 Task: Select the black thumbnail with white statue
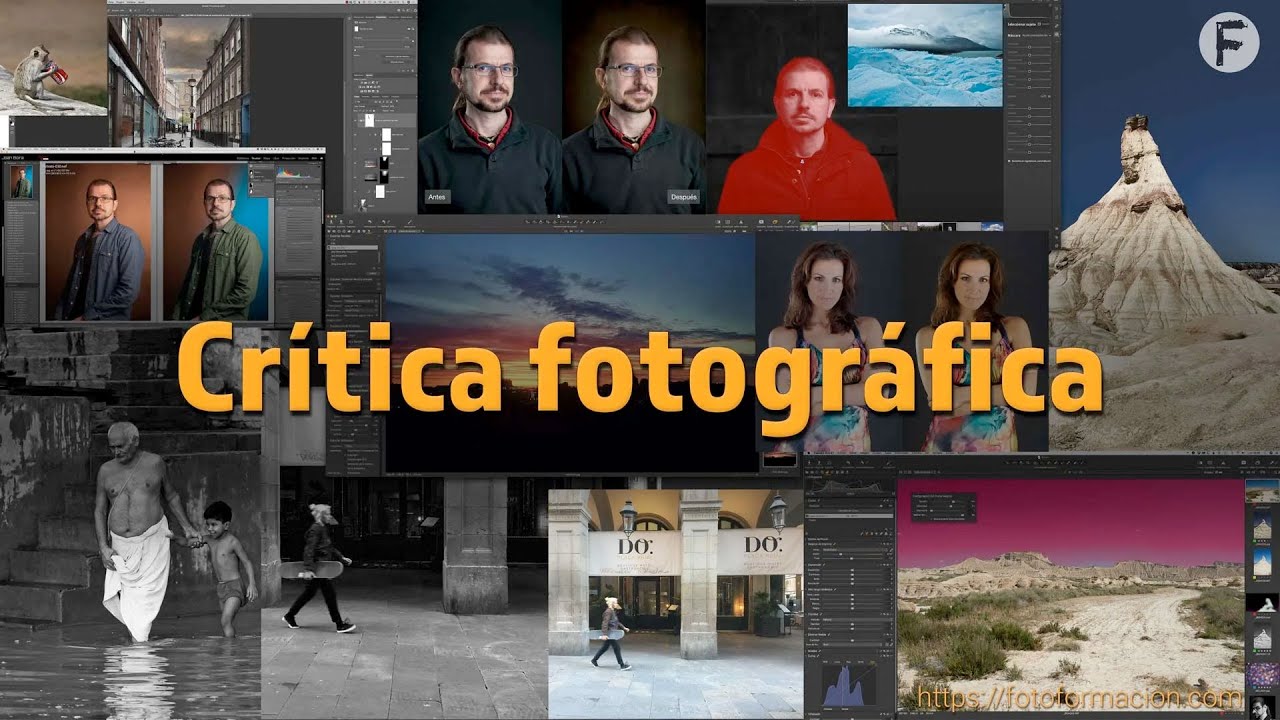pyautogui.click(x=1262, y=604)
